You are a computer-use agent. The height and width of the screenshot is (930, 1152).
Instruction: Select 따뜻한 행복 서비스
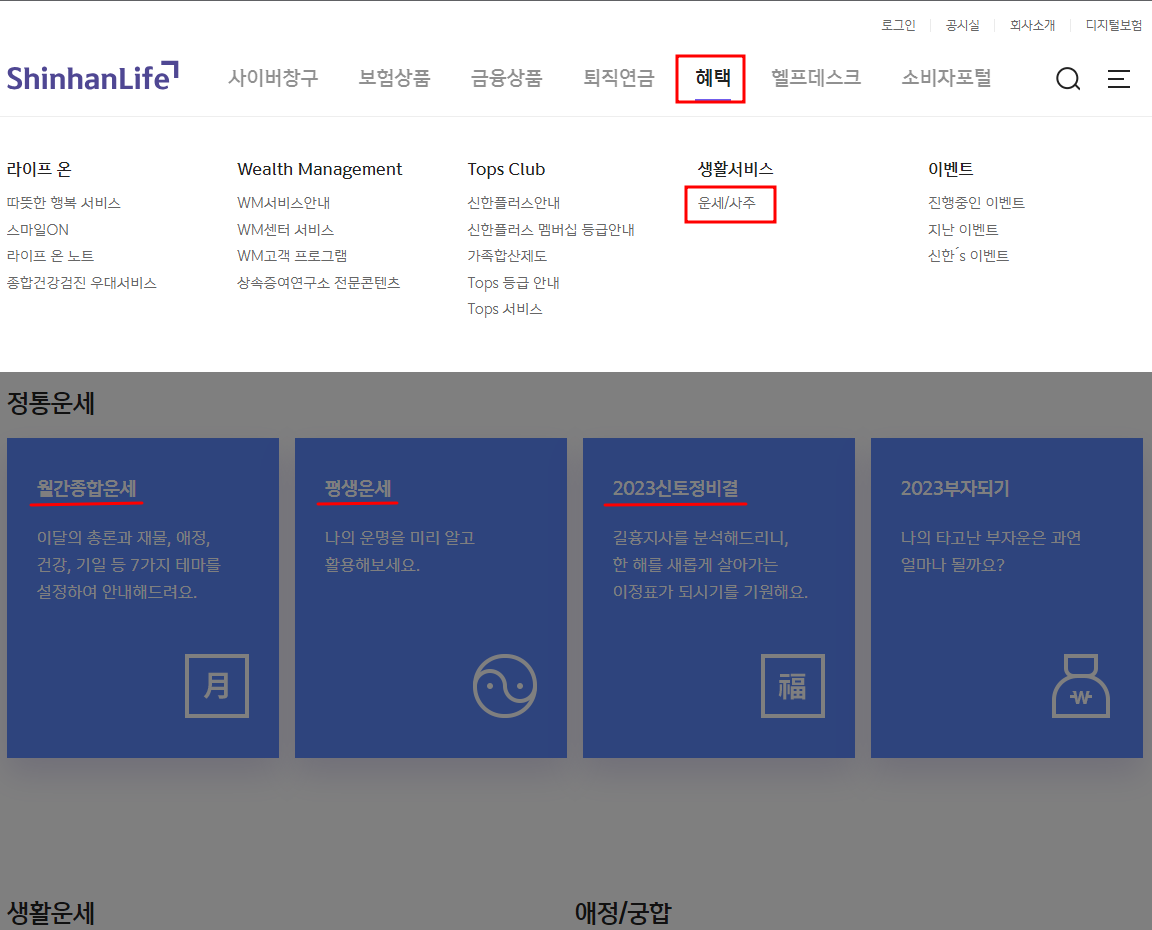click(64, 203)
